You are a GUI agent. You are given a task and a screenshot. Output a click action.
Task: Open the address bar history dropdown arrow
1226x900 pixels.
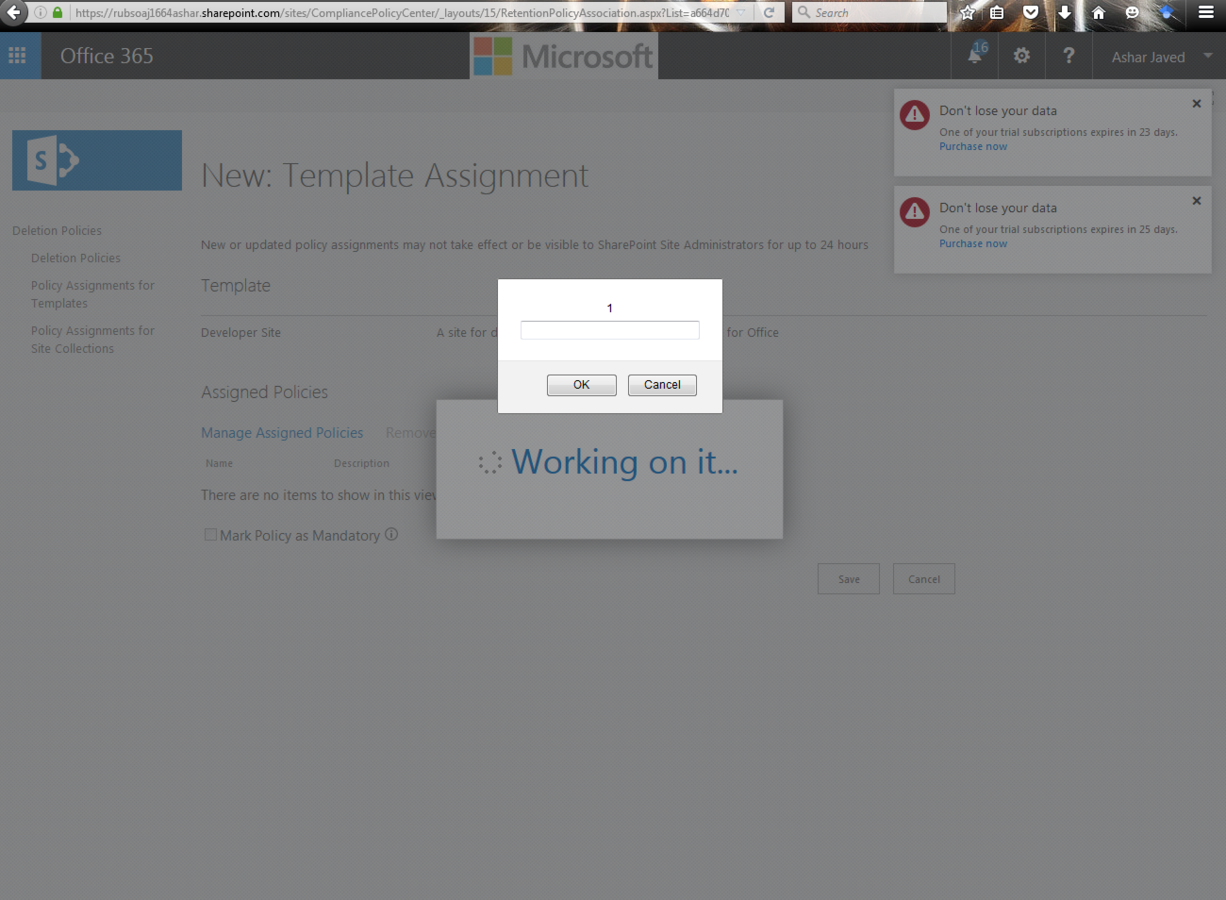click(743, 13)
